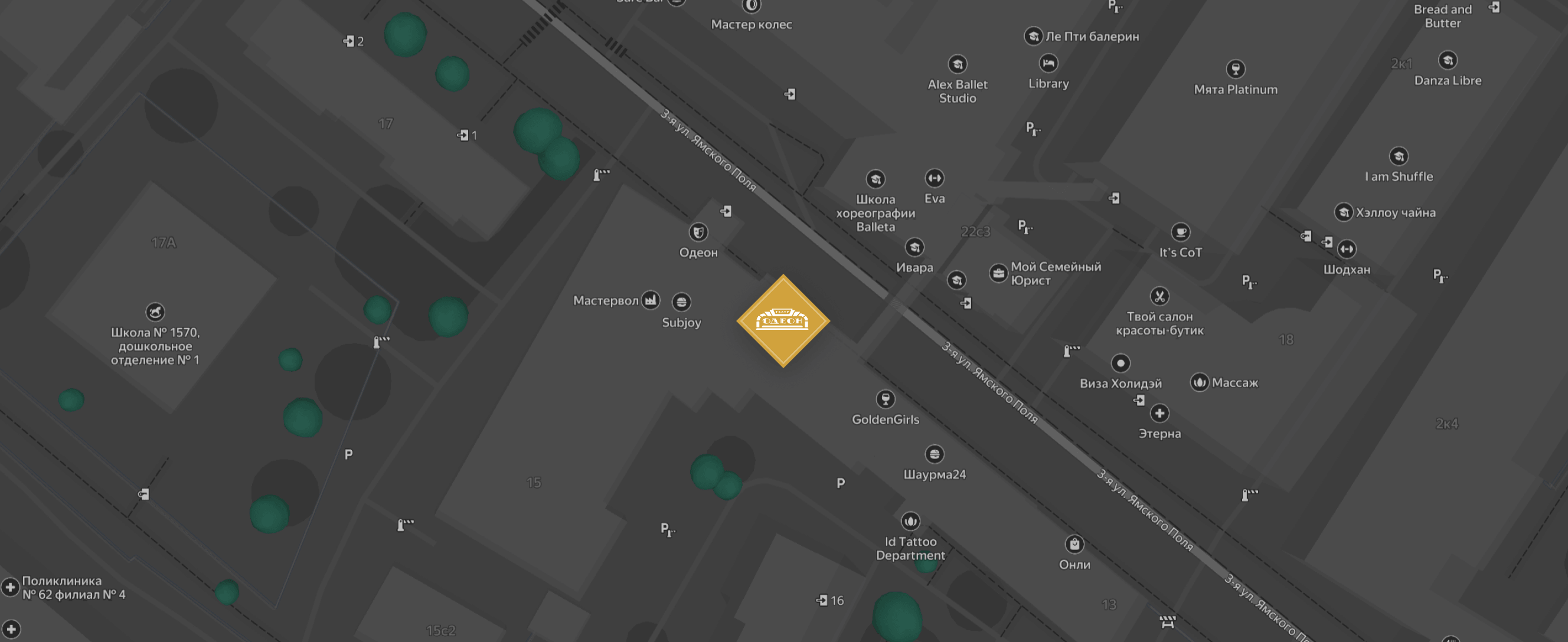
Task: Open the It's CoT coffee cup icon
Action: coord(1180,232)
